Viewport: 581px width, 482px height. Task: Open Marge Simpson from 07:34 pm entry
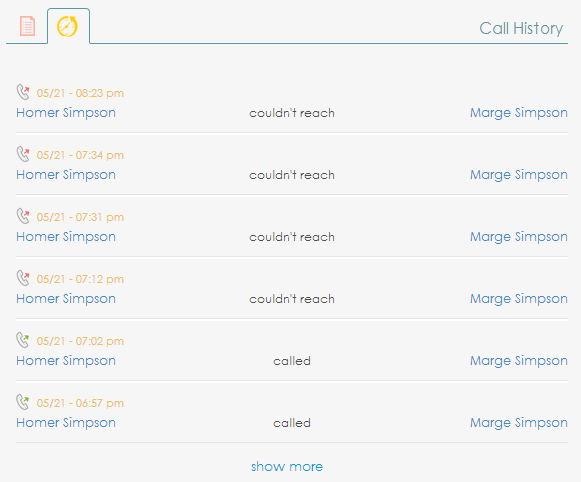tap(519, 174)
